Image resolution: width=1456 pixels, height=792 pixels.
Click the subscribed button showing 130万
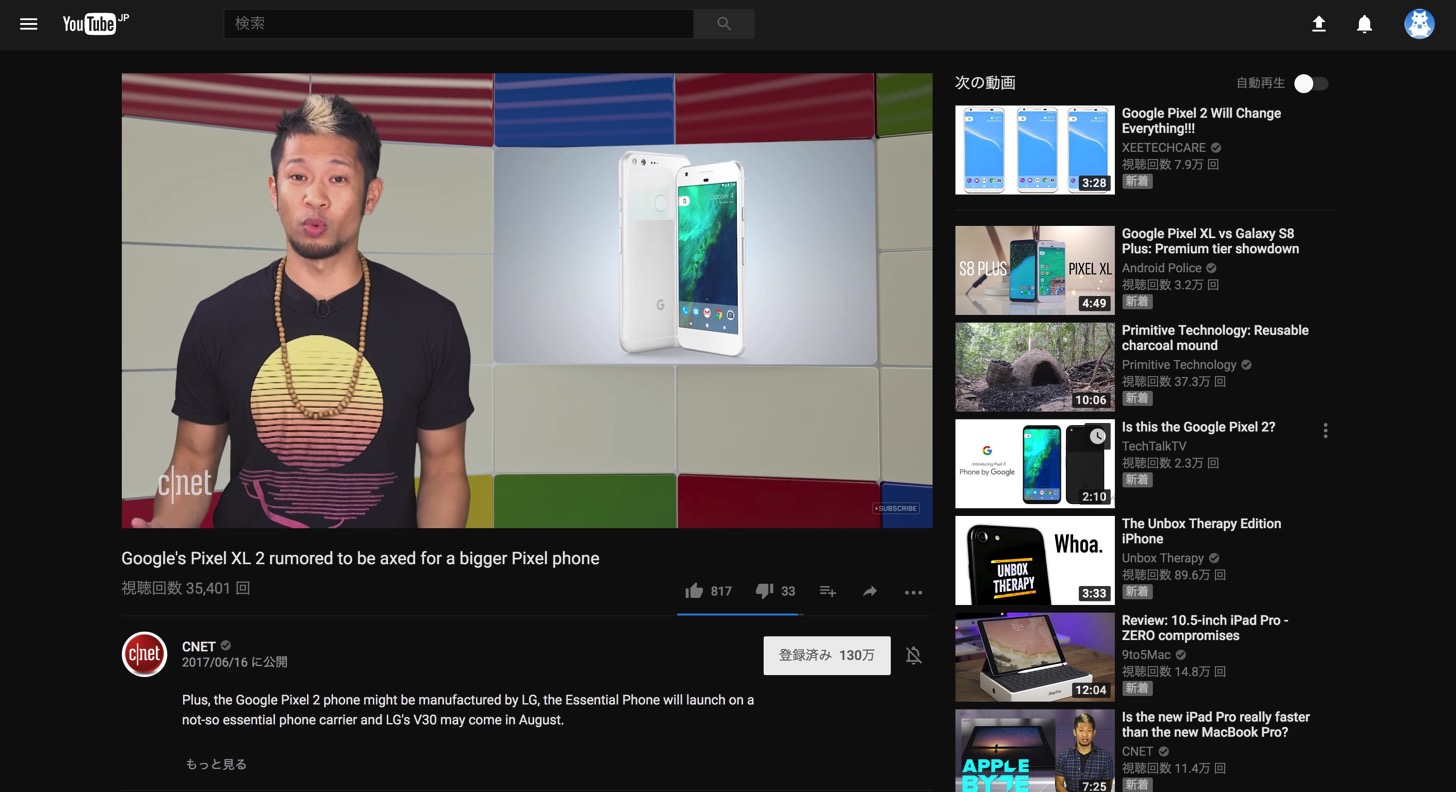pos(827,655)
